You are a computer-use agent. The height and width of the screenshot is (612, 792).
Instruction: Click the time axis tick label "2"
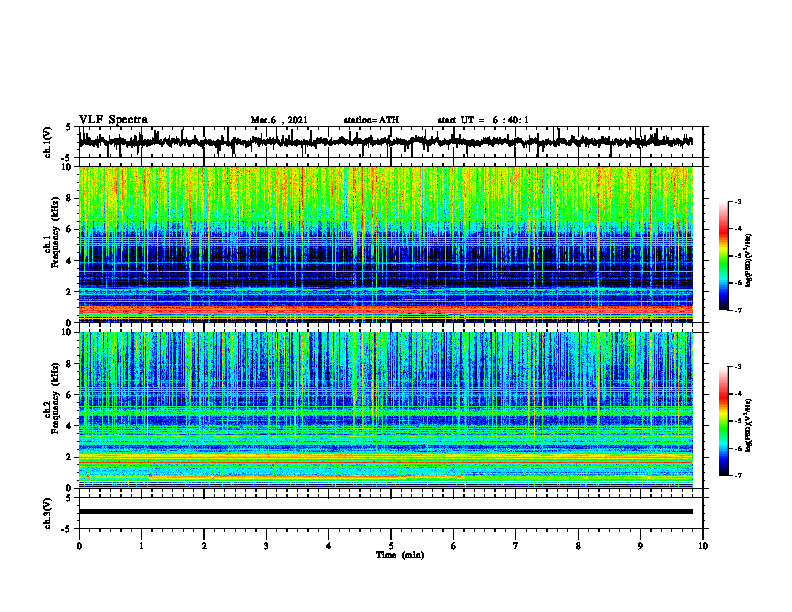(204, 546)
